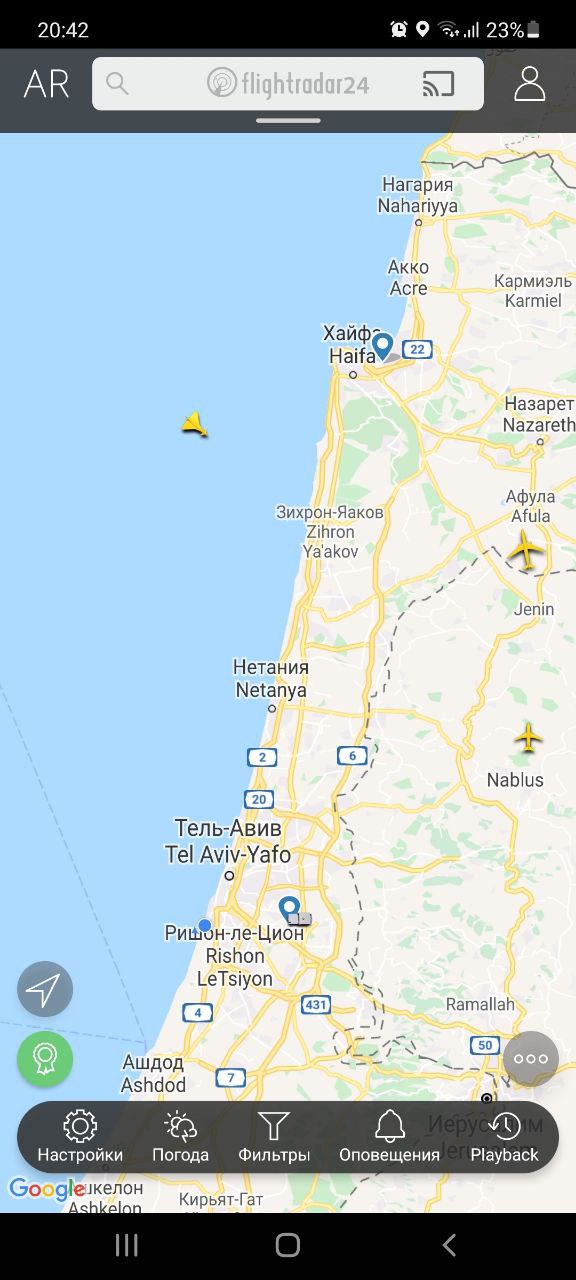The width and height of the screenshot is (576, 1280).
Task: Select the aircraft above Nablus
Action: tap(528, 738)
